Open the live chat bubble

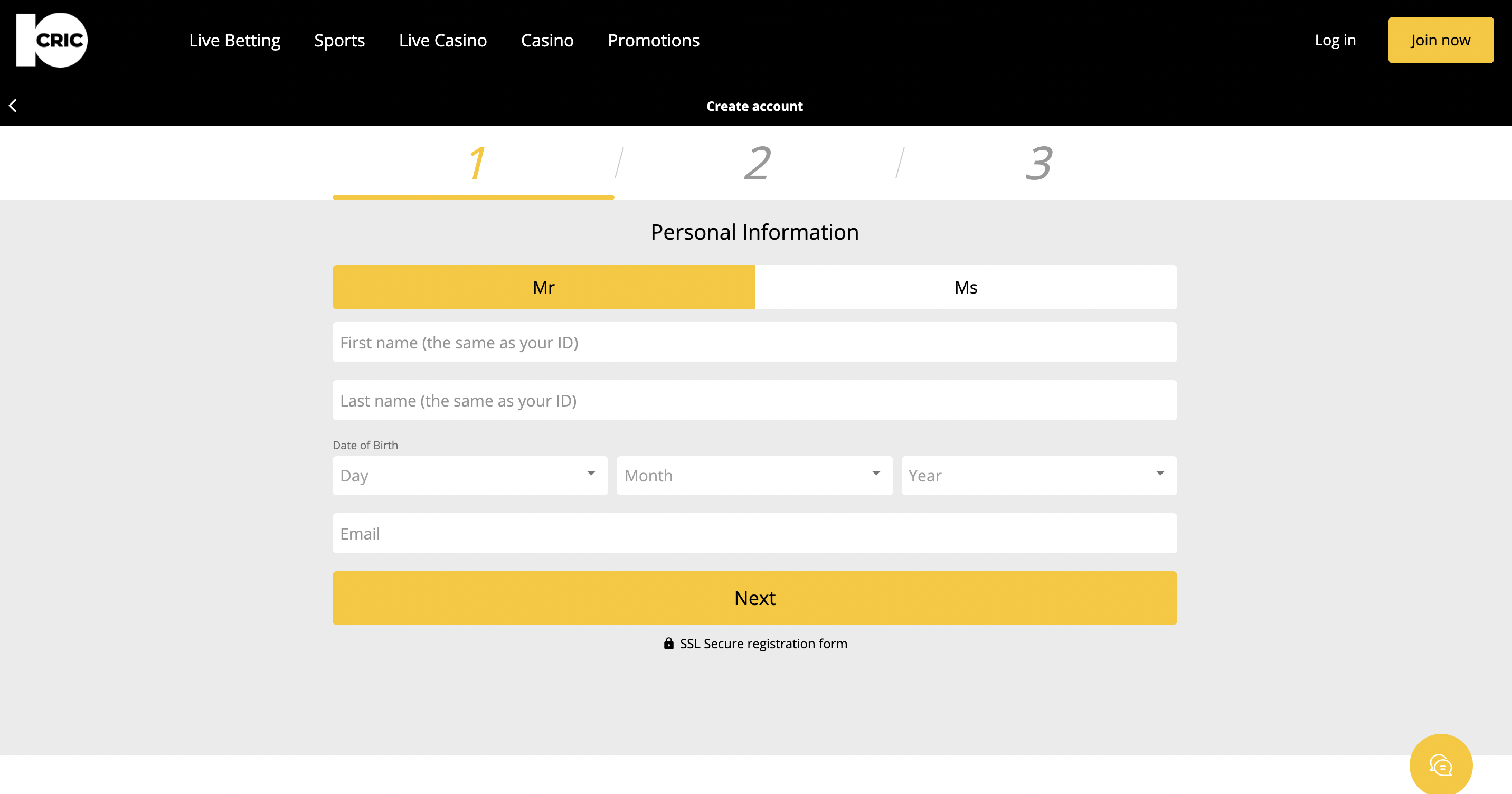point(1440,764)
